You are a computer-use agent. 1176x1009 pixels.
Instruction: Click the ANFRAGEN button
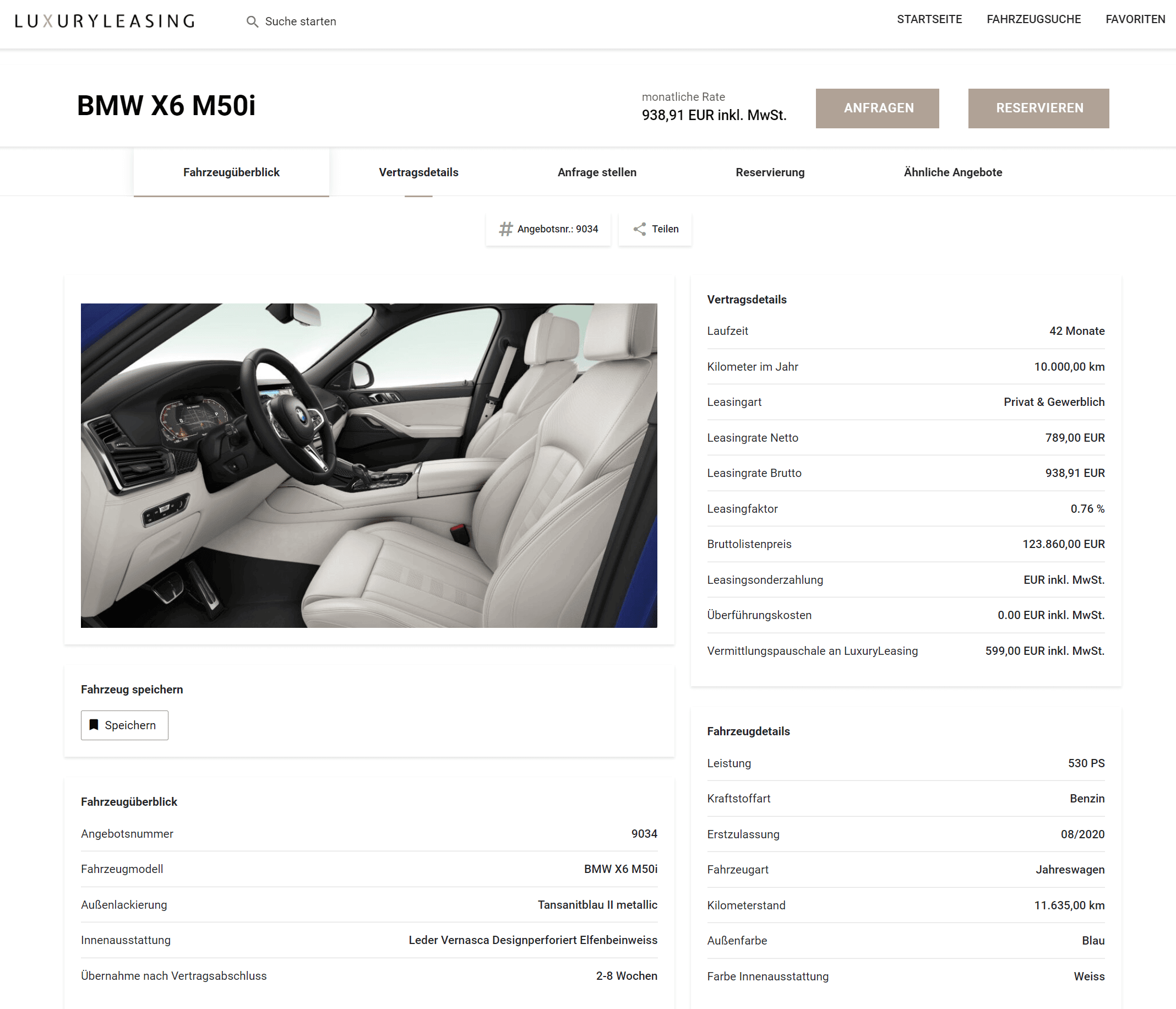point(878,108)
